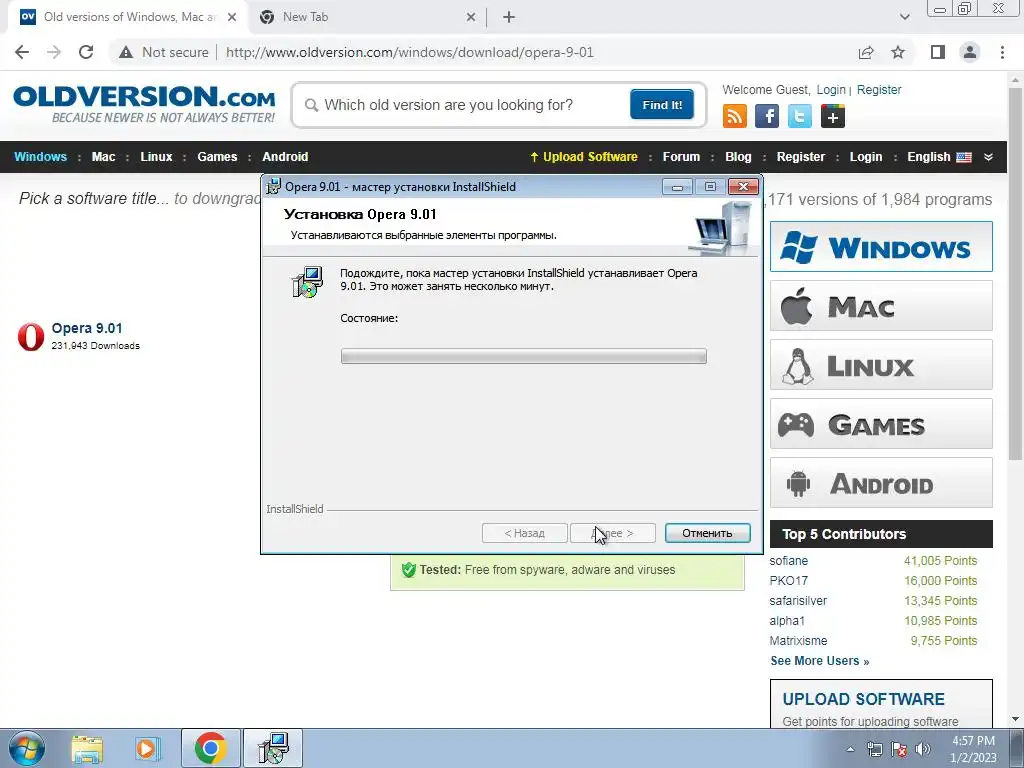Screen dimensions: 1024x768
Task: Follow the See More Users link
Action: coord(820,661)
